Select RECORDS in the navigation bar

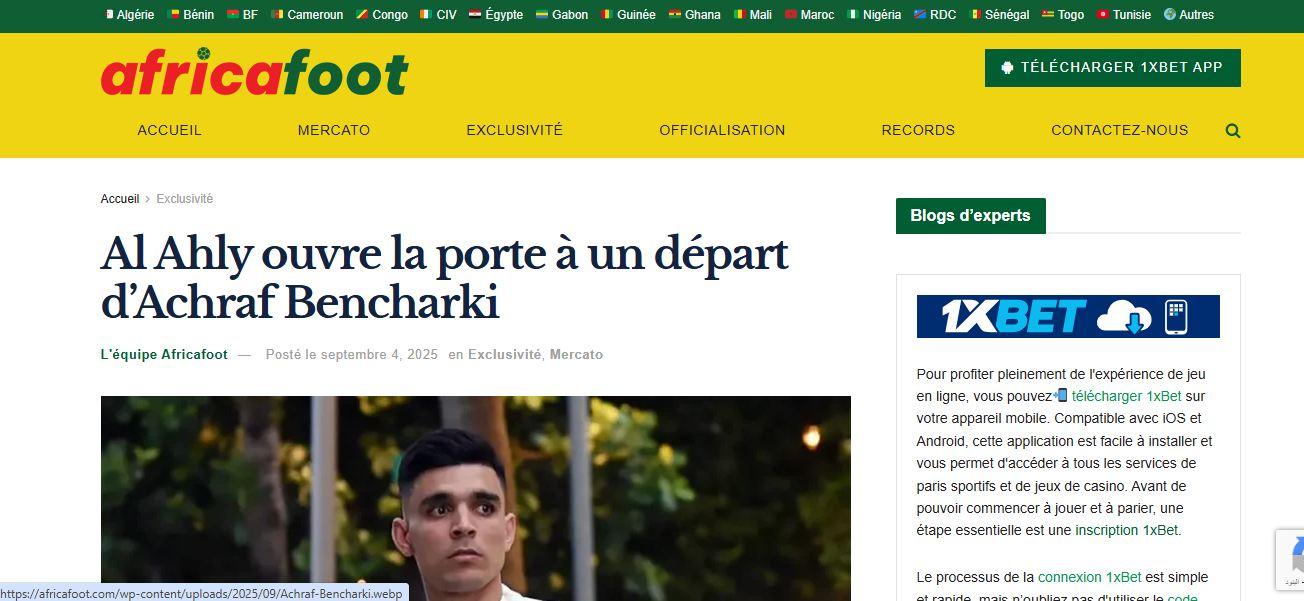[918, 130]
